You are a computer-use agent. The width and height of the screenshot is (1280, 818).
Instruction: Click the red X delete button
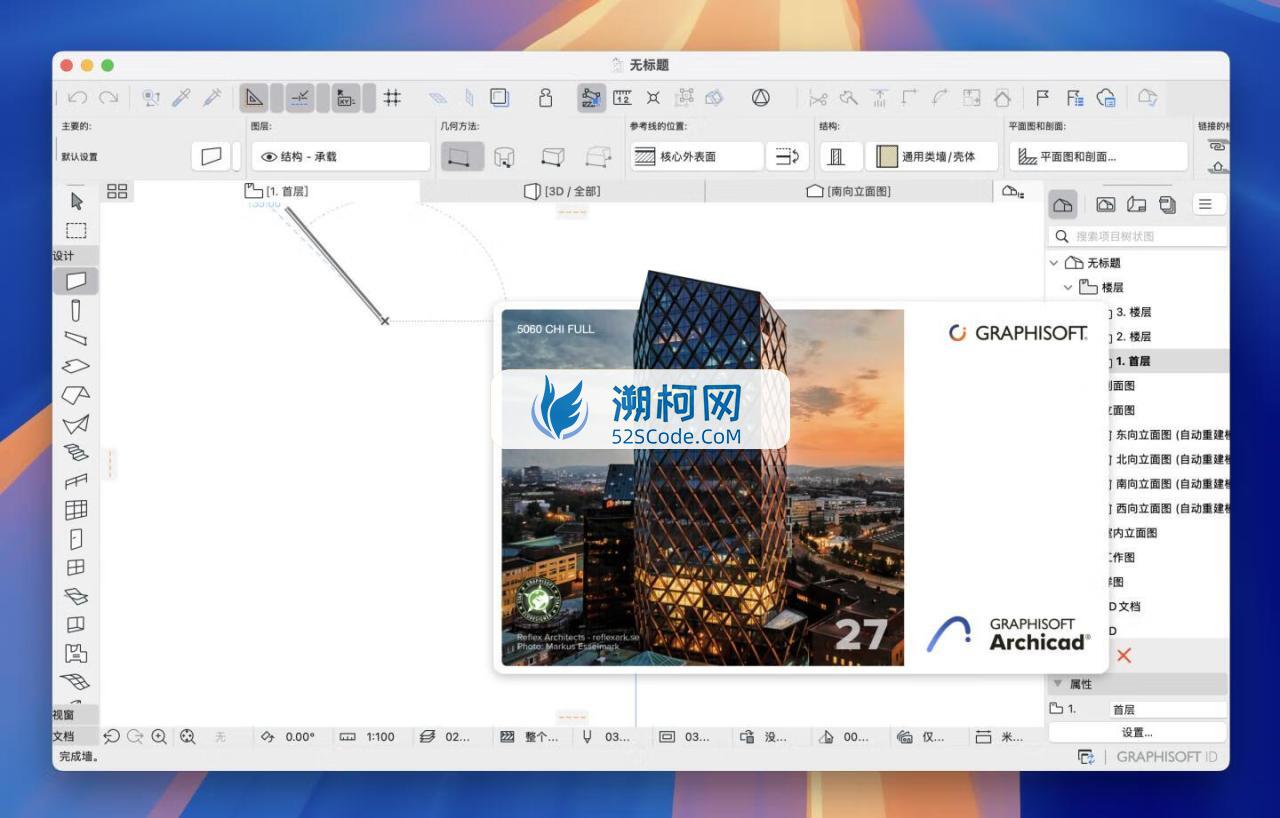[1124, 656]
